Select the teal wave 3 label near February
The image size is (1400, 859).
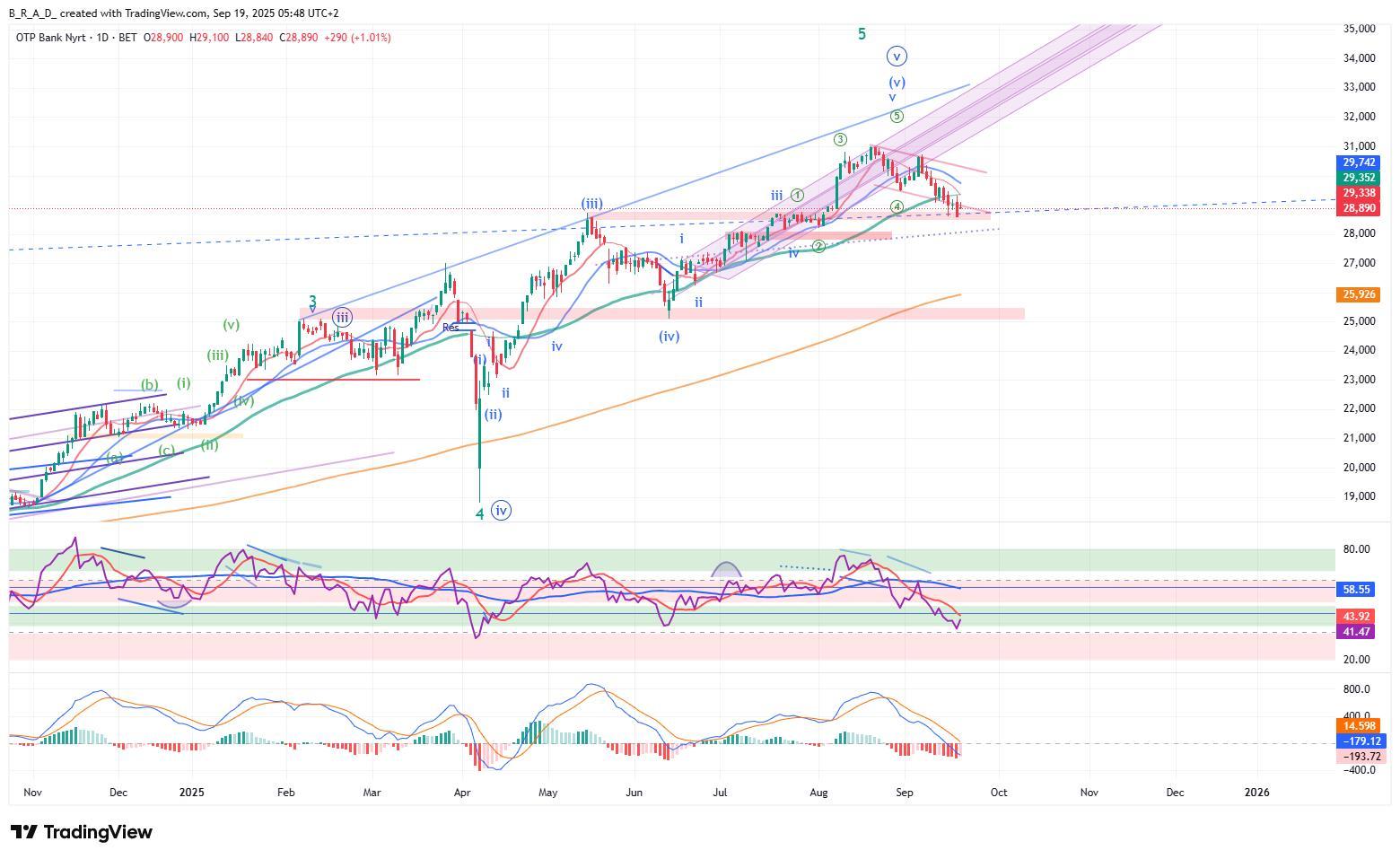(x=312, y=302)
